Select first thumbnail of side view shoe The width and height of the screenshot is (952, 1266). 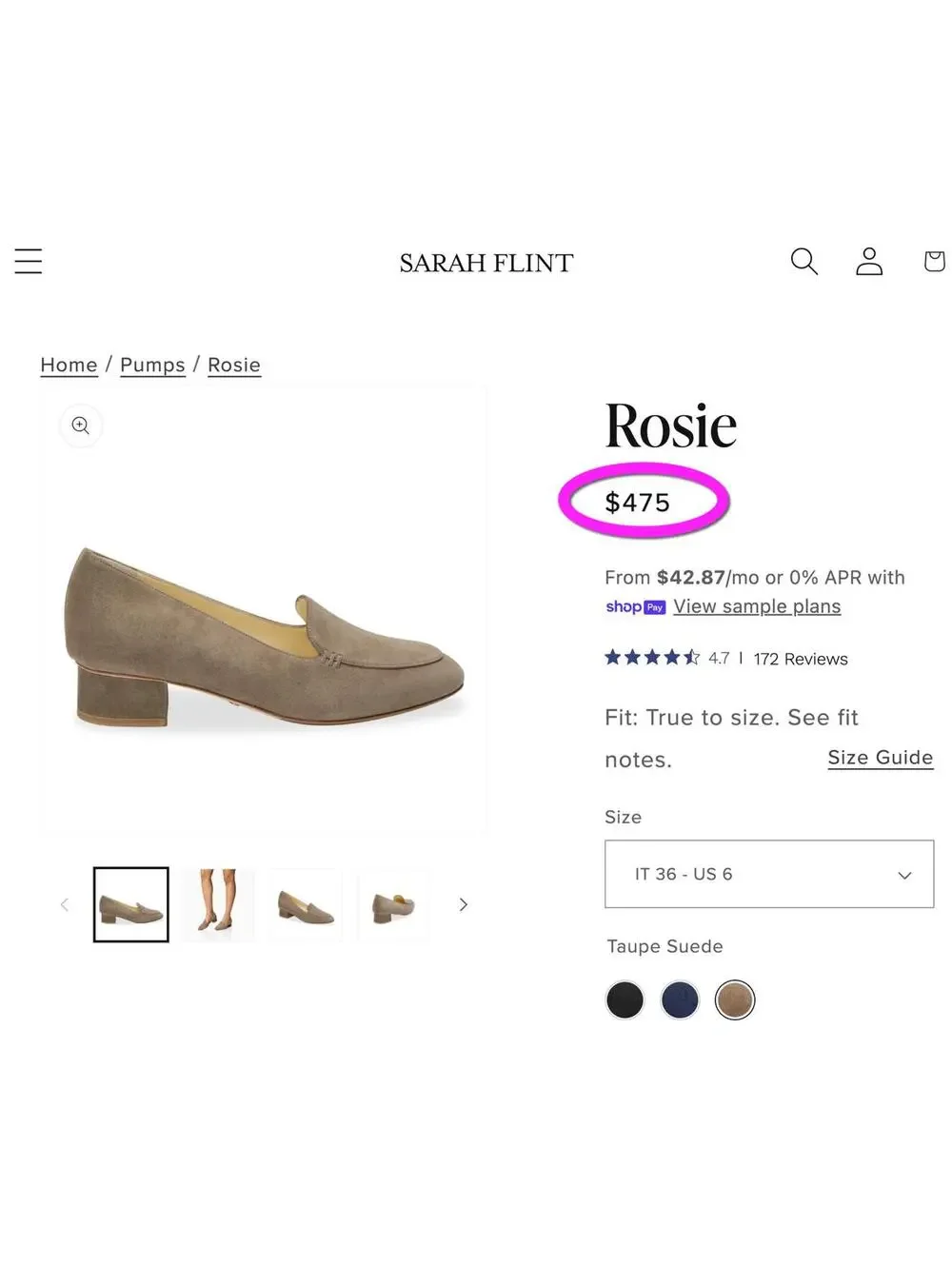[131, 904]
